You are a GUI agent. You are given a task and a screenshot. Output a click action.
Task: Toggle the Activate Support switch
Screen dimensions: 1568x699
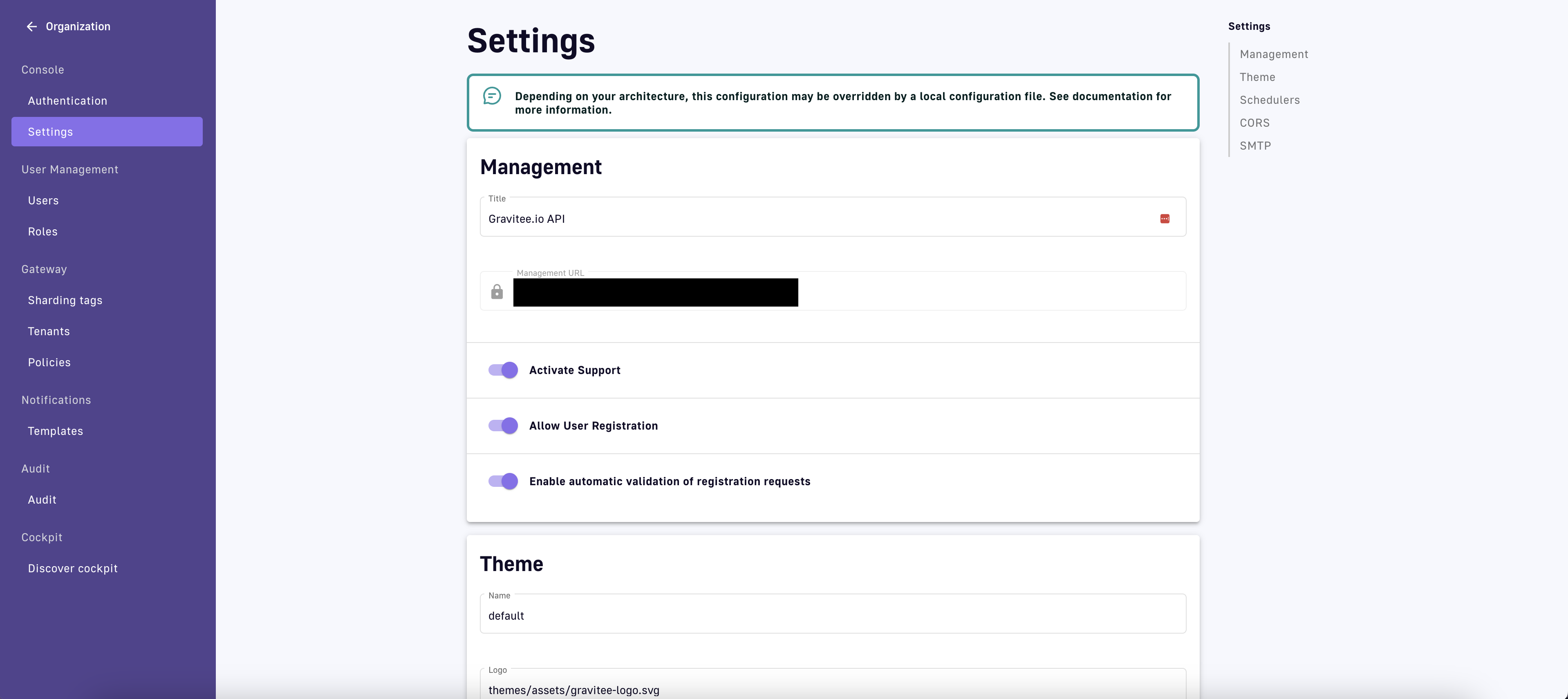pos(503,370)
